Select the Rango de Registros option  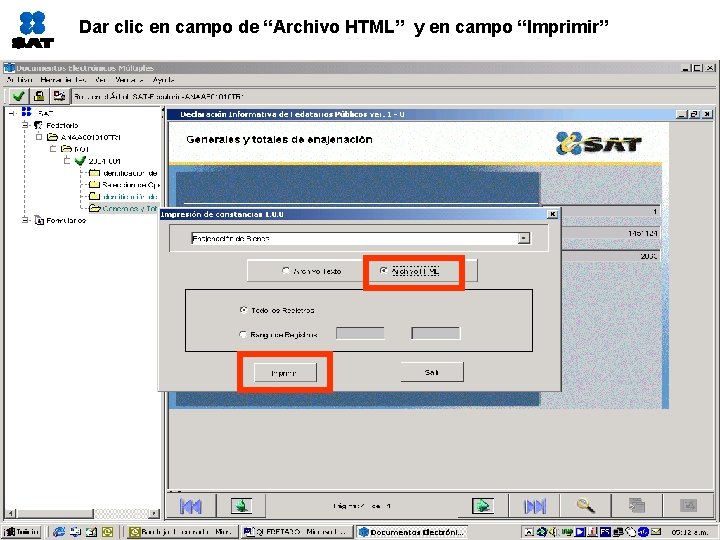pyautogui.click(x=243, y=334)
